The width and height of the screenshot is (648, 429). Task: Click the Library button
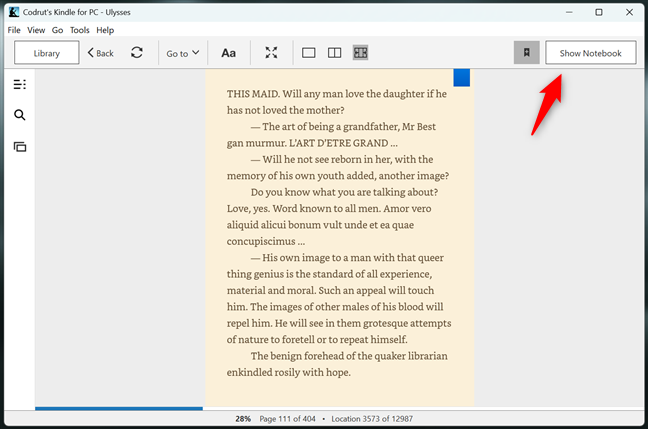click(x=46, y=53)
